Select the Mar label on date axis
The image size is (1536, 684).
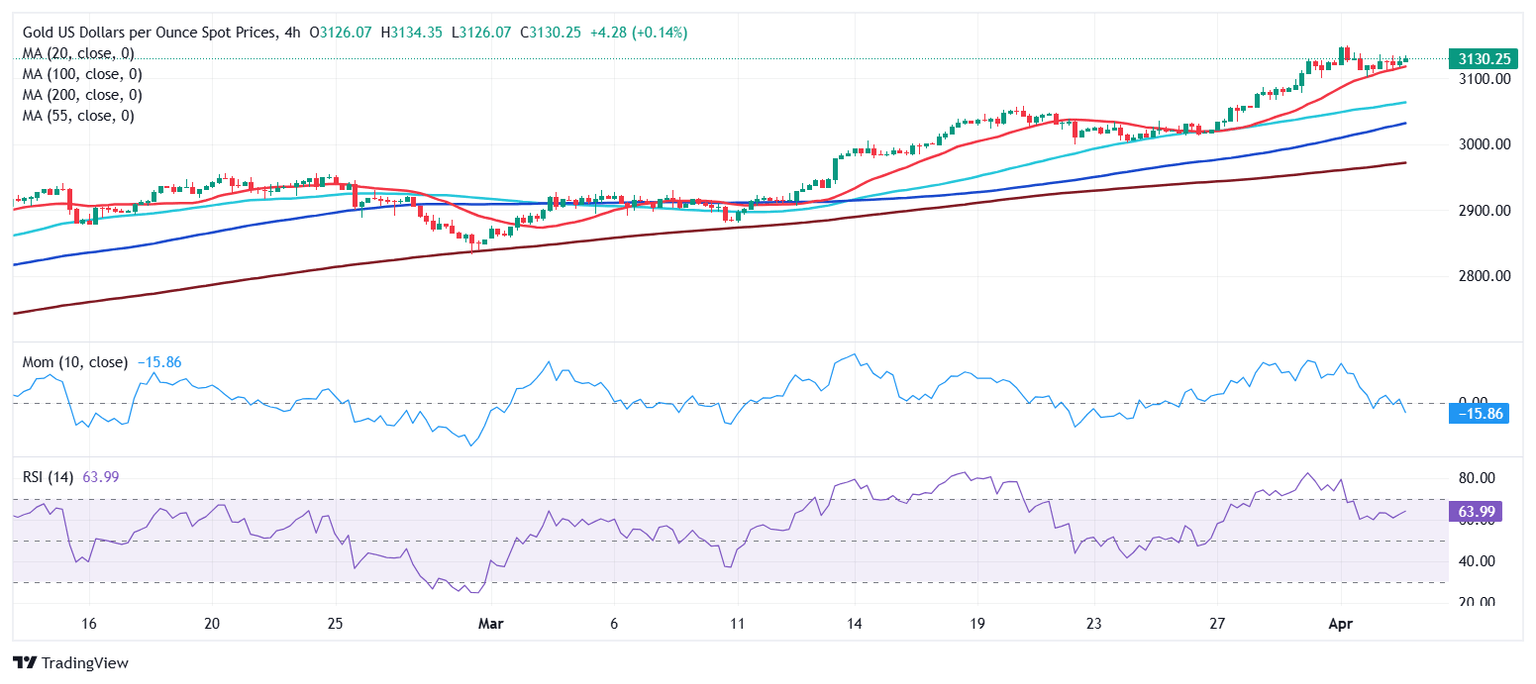(x=490, y=623)
